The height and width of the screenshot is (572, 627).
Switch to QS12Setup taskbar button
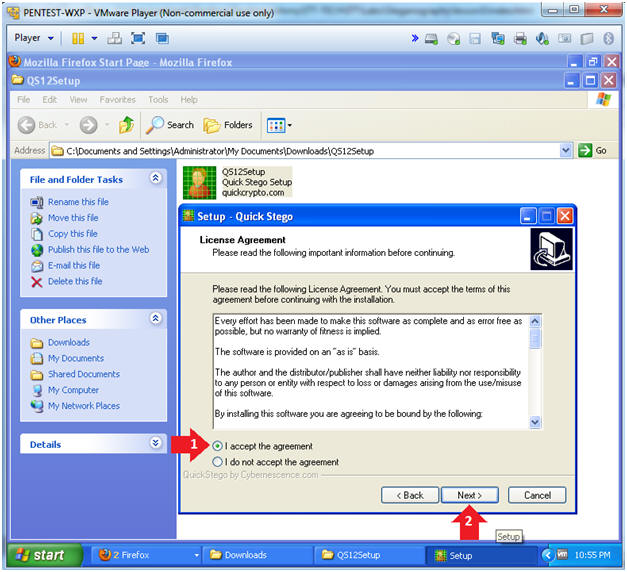pyautogui.click(x=369, y=555)
